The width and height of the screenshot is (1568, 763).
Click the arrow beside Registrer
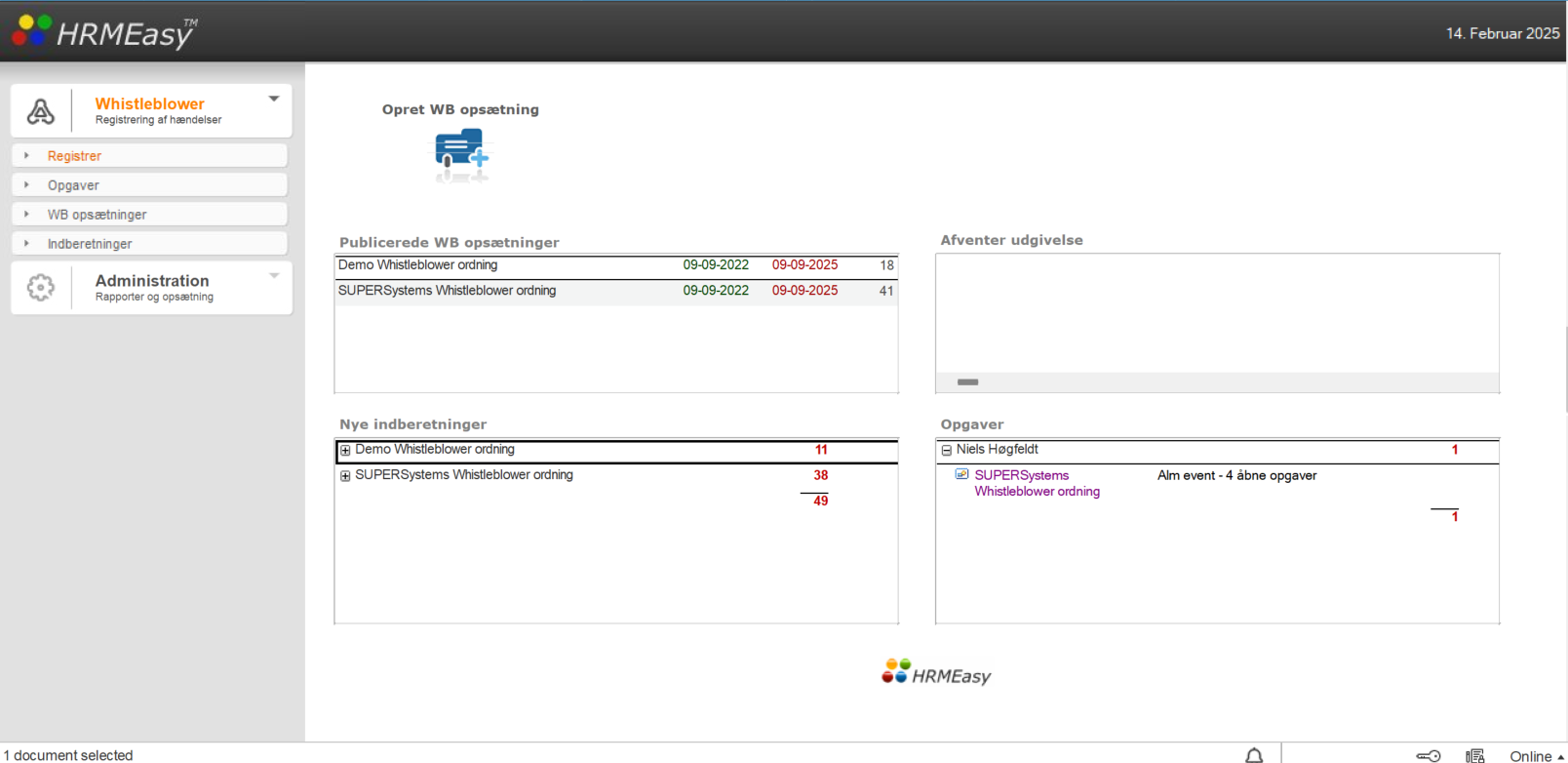click(26, 155)
